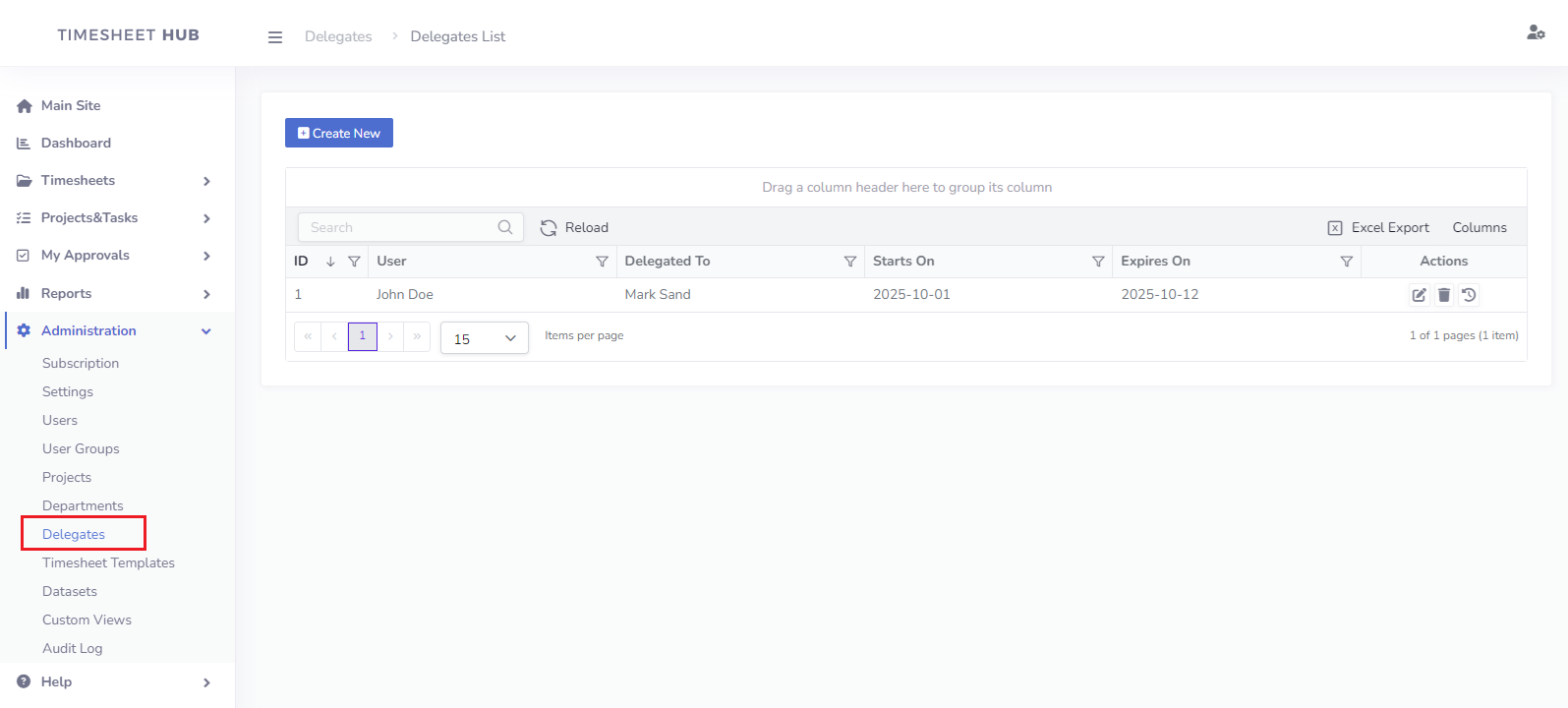The width and height of the screenshot is (1568, 708).
Task: Open the history icon for the delegate row
Action: (x=1469, y=295)
